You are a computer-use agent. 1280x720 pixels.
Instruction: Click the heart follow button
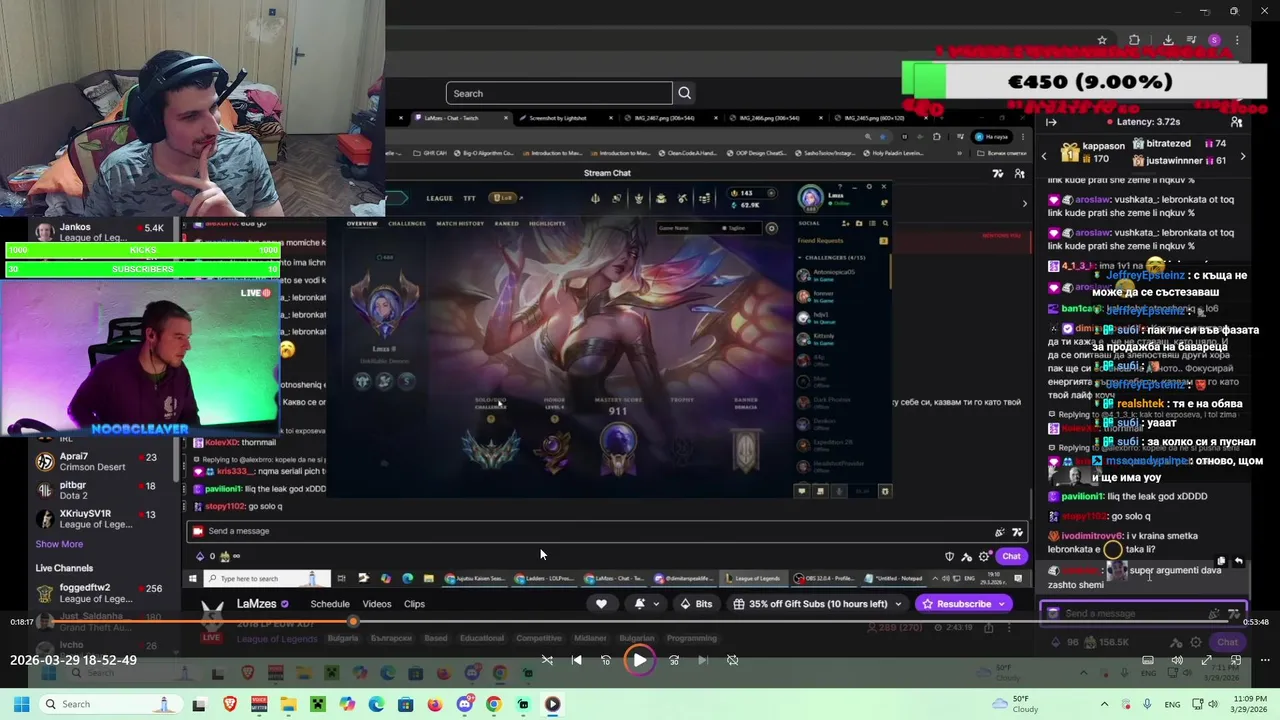pos(601,604)
